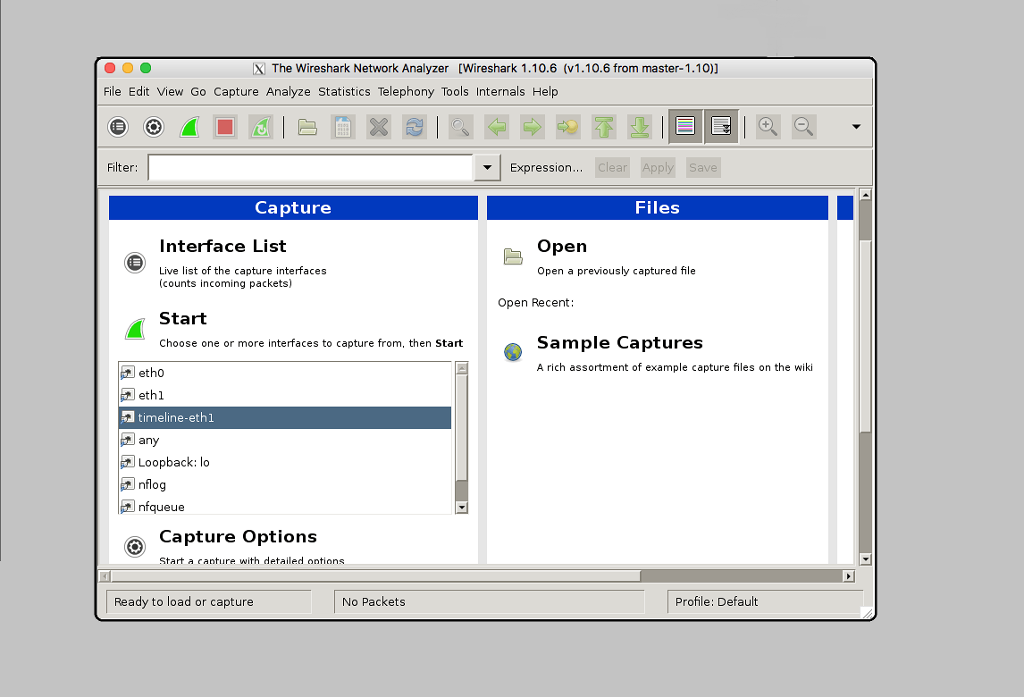
Task: Open the View menu
Action: [x=170, y=91]
